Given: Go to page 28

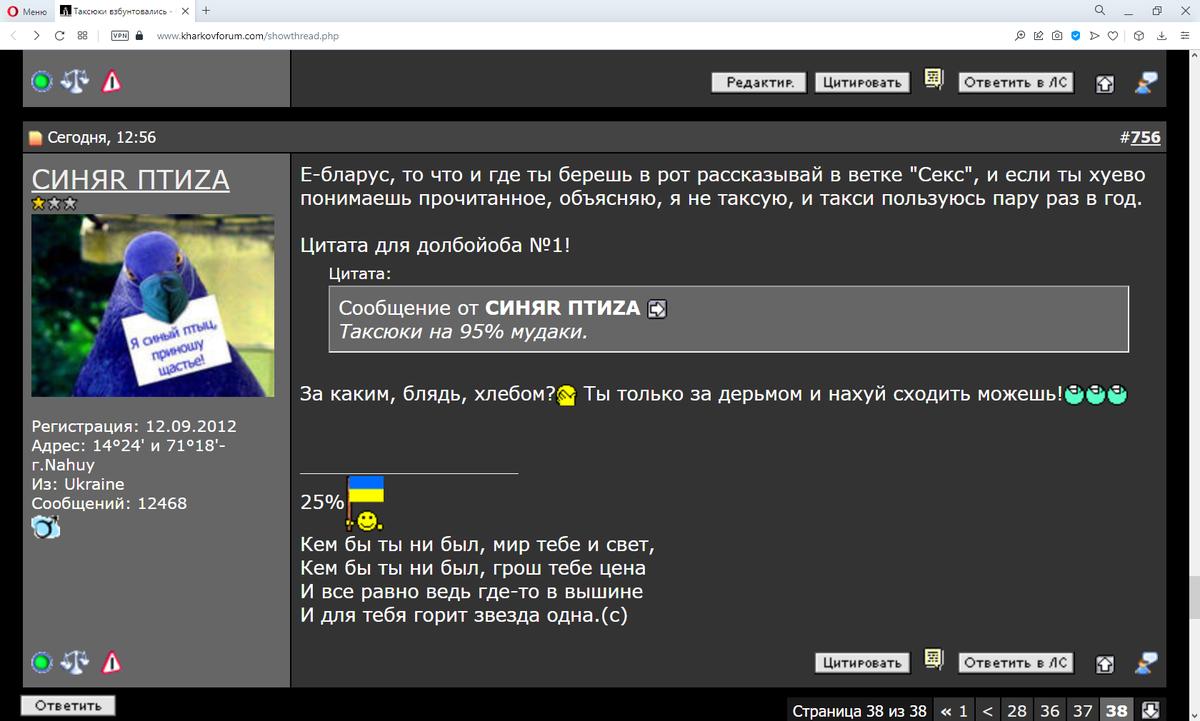Looking at the screenshot, I should click(x=1017, y=711).
